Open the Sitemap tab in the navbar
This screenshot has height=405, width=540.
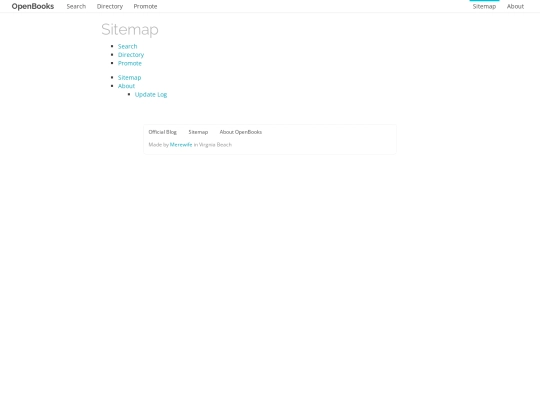tap(484, 6)
